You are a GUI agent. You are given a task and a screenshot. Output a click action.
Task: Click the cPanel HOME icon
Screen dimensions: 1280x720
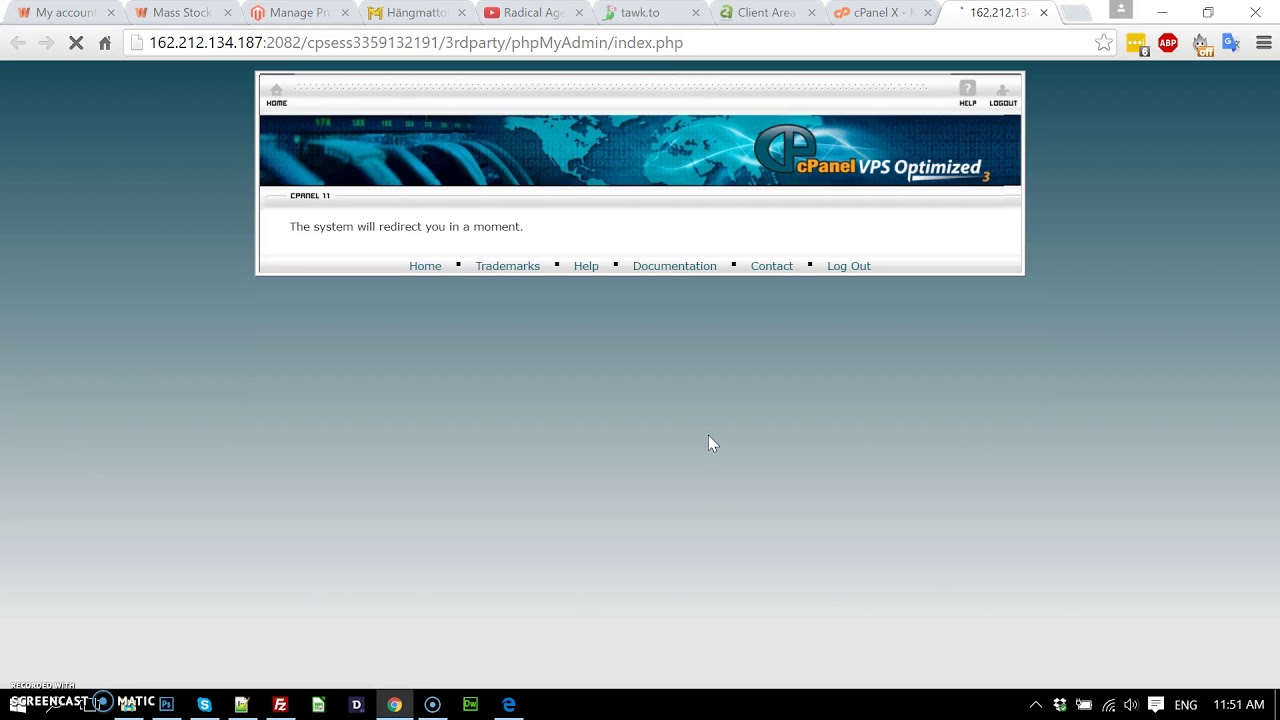coord(276,95)
